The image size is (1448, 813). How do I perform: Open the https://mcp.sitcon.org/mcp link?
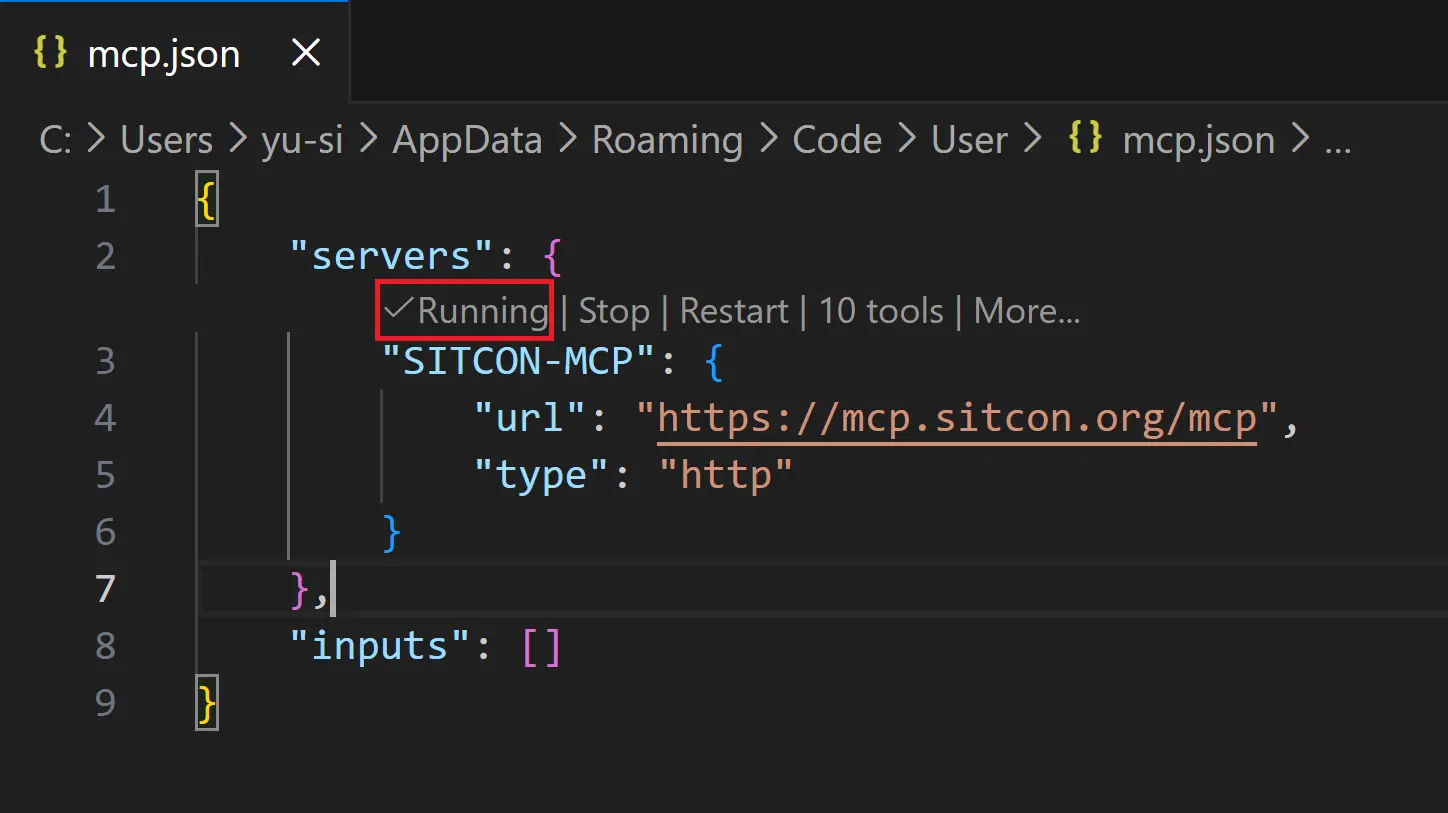tap(956, 419)
